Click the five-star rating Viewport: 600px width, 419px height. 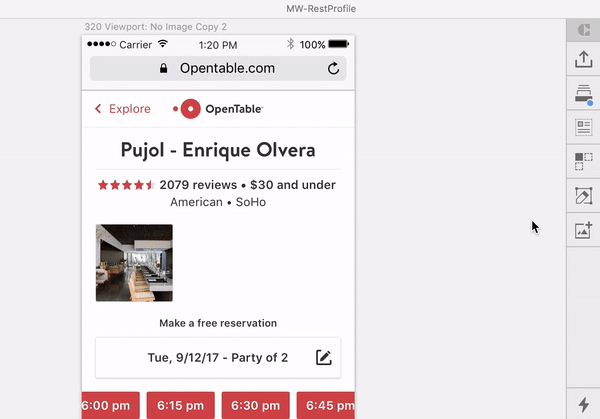(x=126, y=185)
